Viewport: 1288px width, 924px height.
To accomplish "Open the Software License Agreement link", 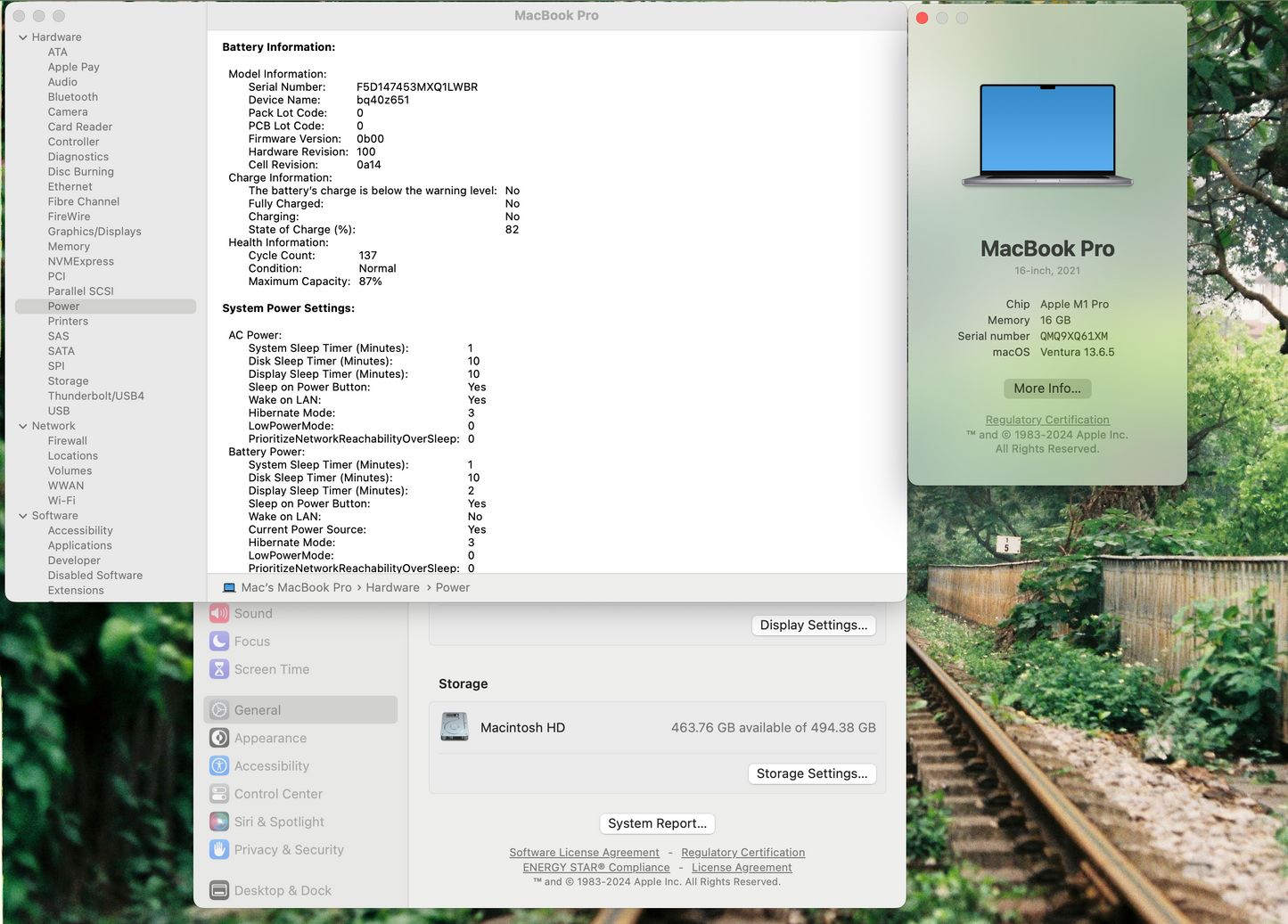I will pyautogui.click(x=584, y=853).
